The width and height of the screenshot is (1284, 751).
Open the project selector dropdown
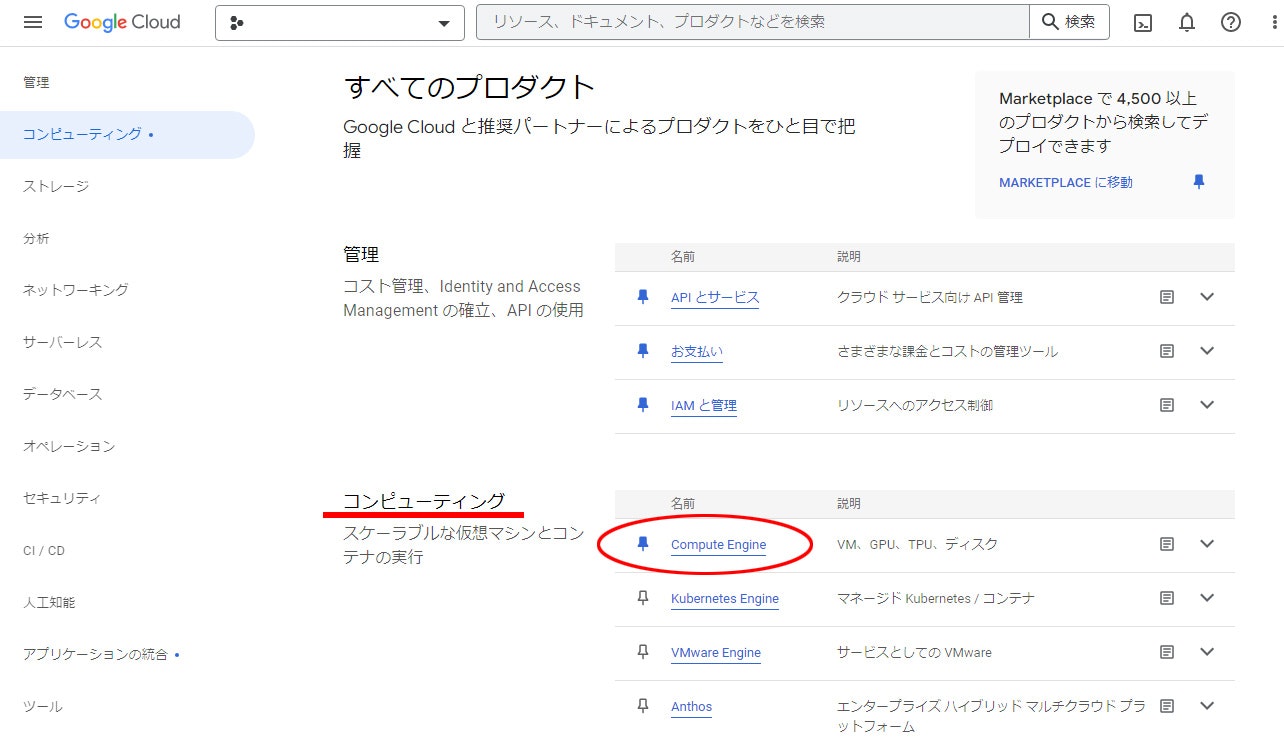340,23
